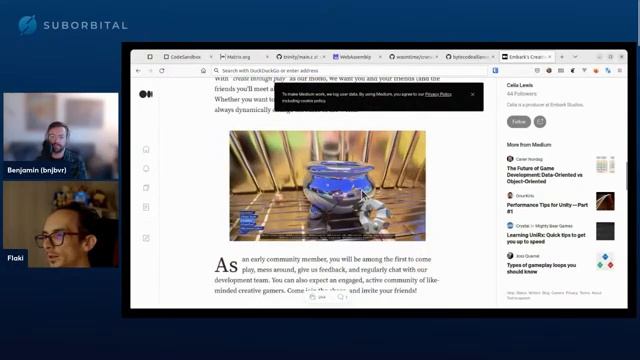
Task: Open Learning UniRx Quick tips article
Action: 546,238
